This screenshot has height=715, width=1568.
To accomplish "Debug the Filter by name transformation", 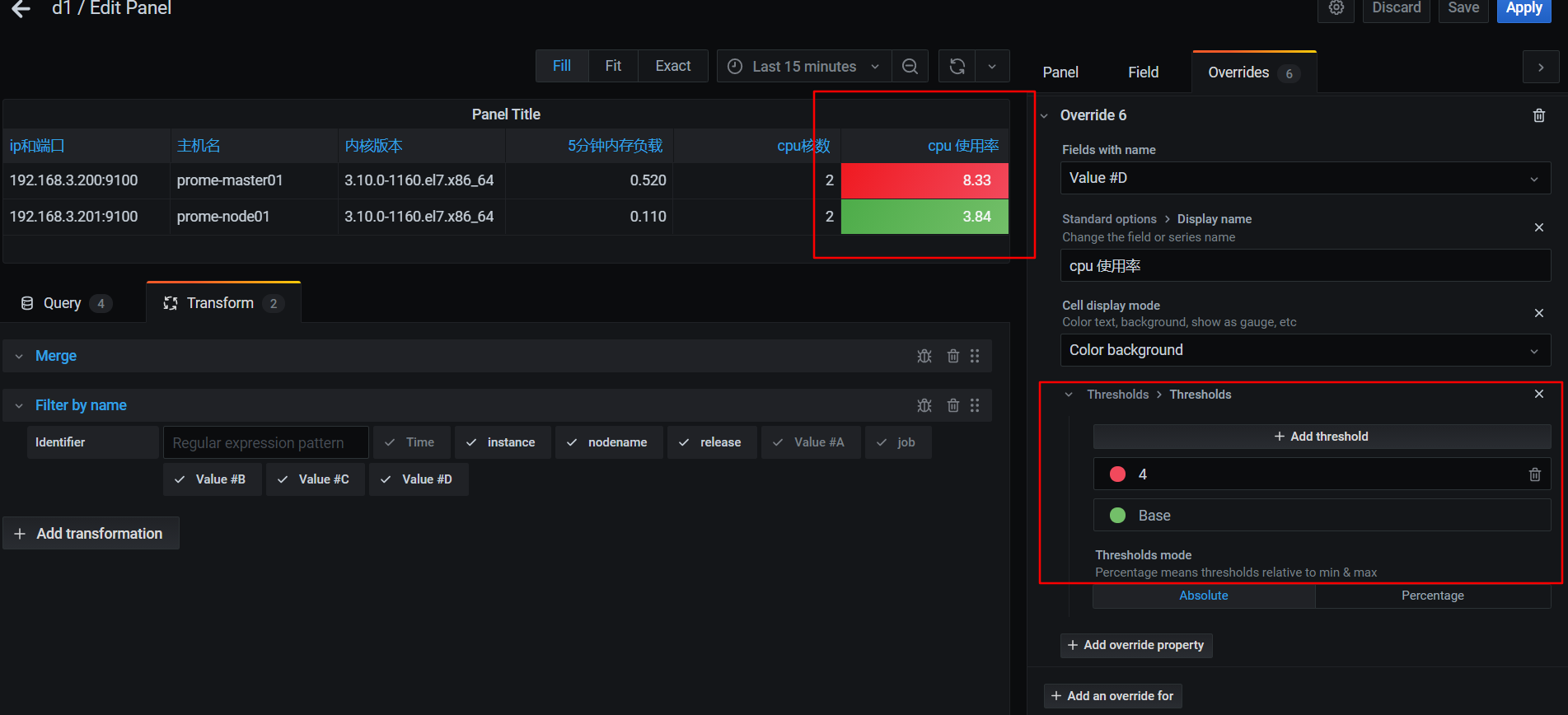I will pos(924,405).
